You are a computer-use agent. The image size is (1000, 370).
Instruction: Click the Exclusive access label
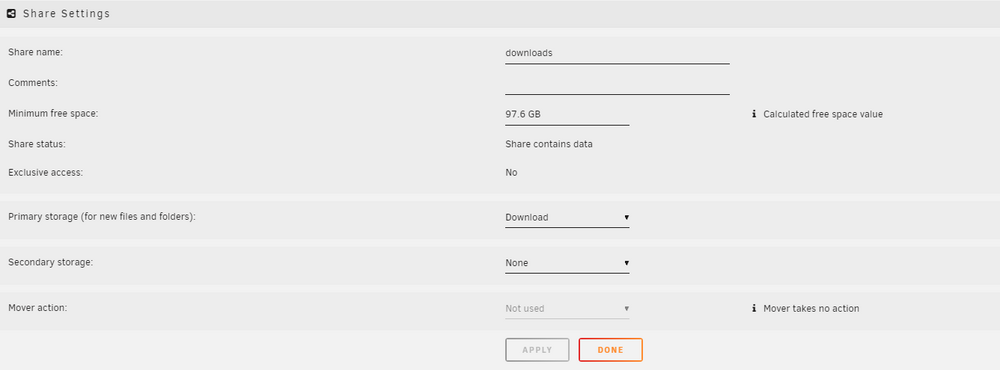pos(46,172)
